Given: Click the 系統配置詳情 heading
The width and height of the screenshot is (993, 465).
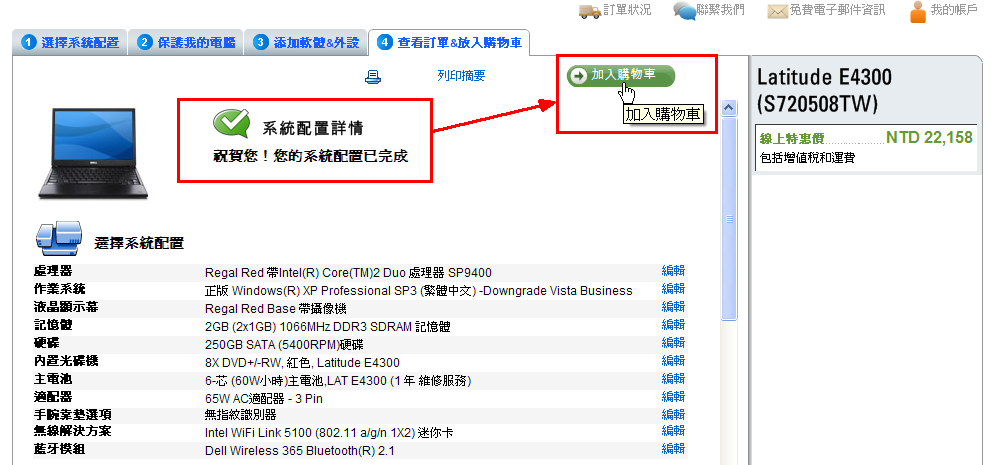Looking at the screenshot, I should pos(313,127).
